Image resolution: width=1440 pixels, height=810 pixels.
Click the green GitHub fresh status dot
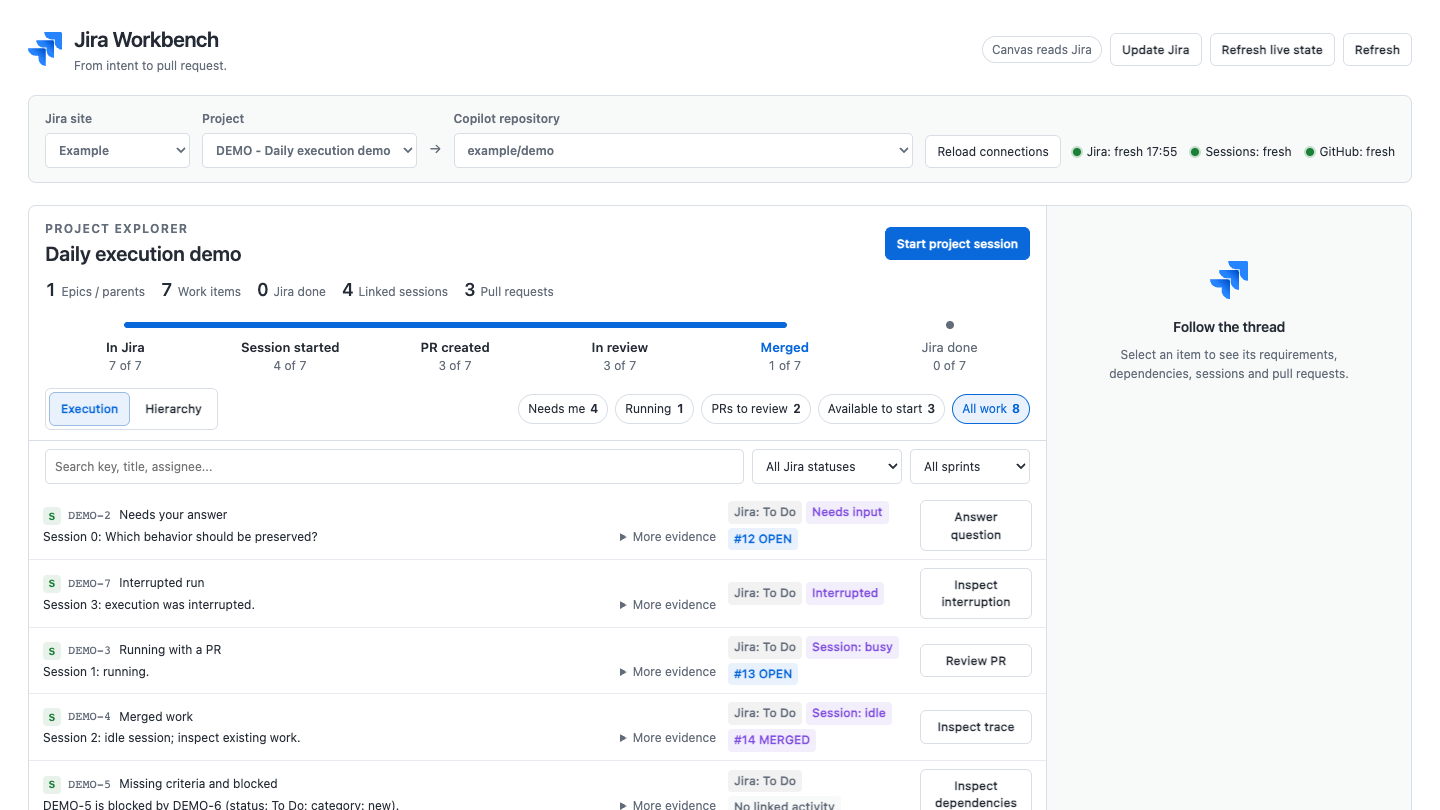pyautogui.click(x=1310, y=152)
